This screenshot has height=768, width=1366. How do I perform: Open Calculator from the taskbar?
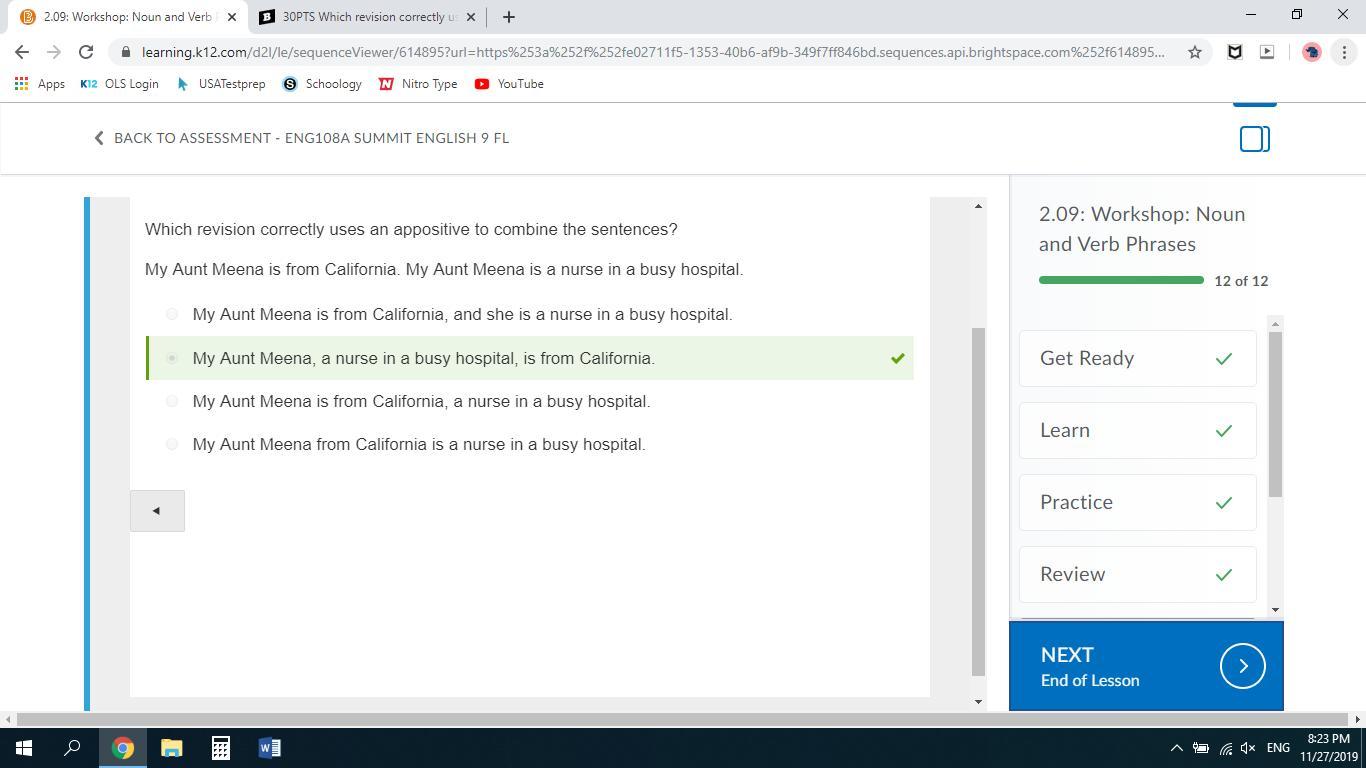[x=221, y=748]
